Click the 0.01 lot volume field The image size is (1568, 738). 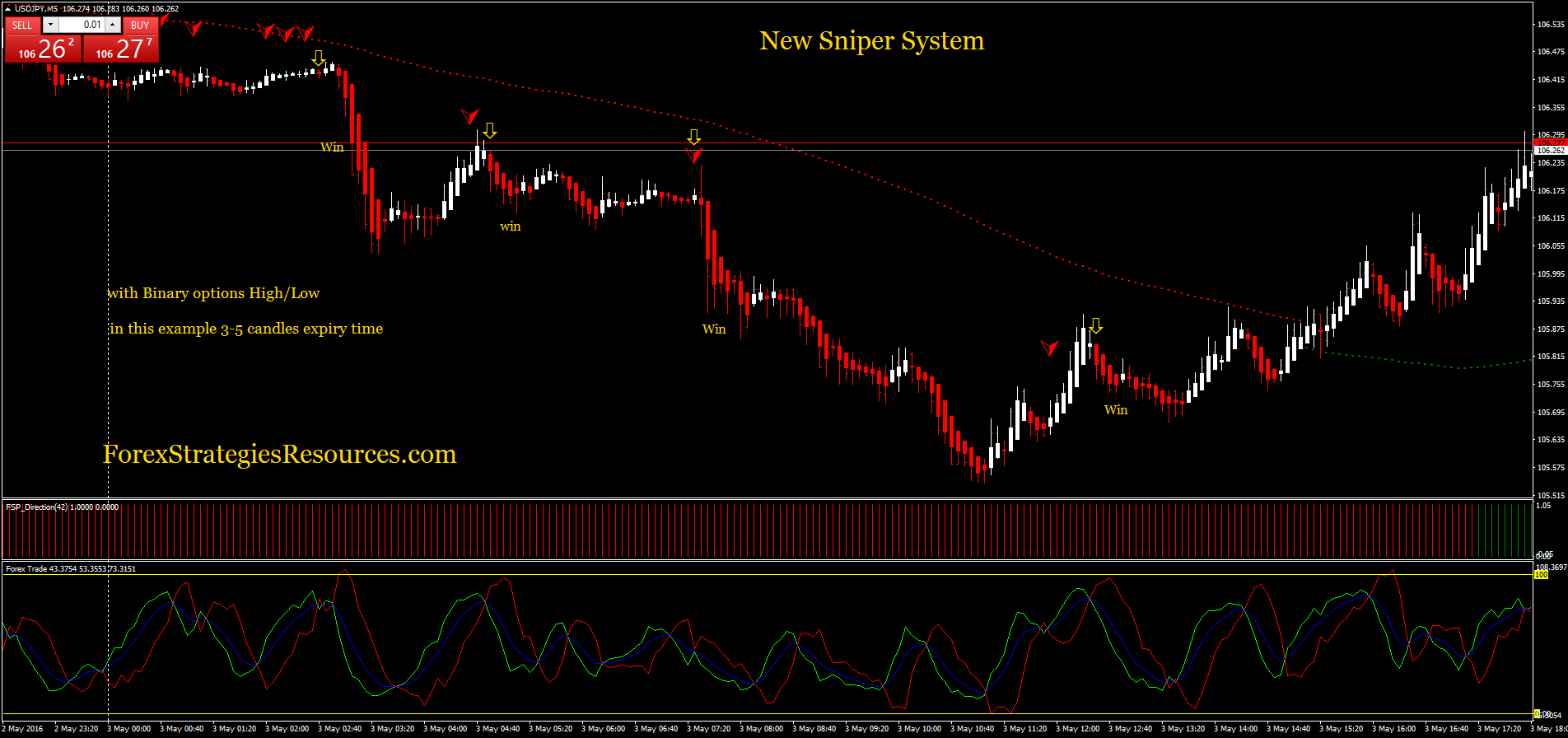[x=82, y=25]
